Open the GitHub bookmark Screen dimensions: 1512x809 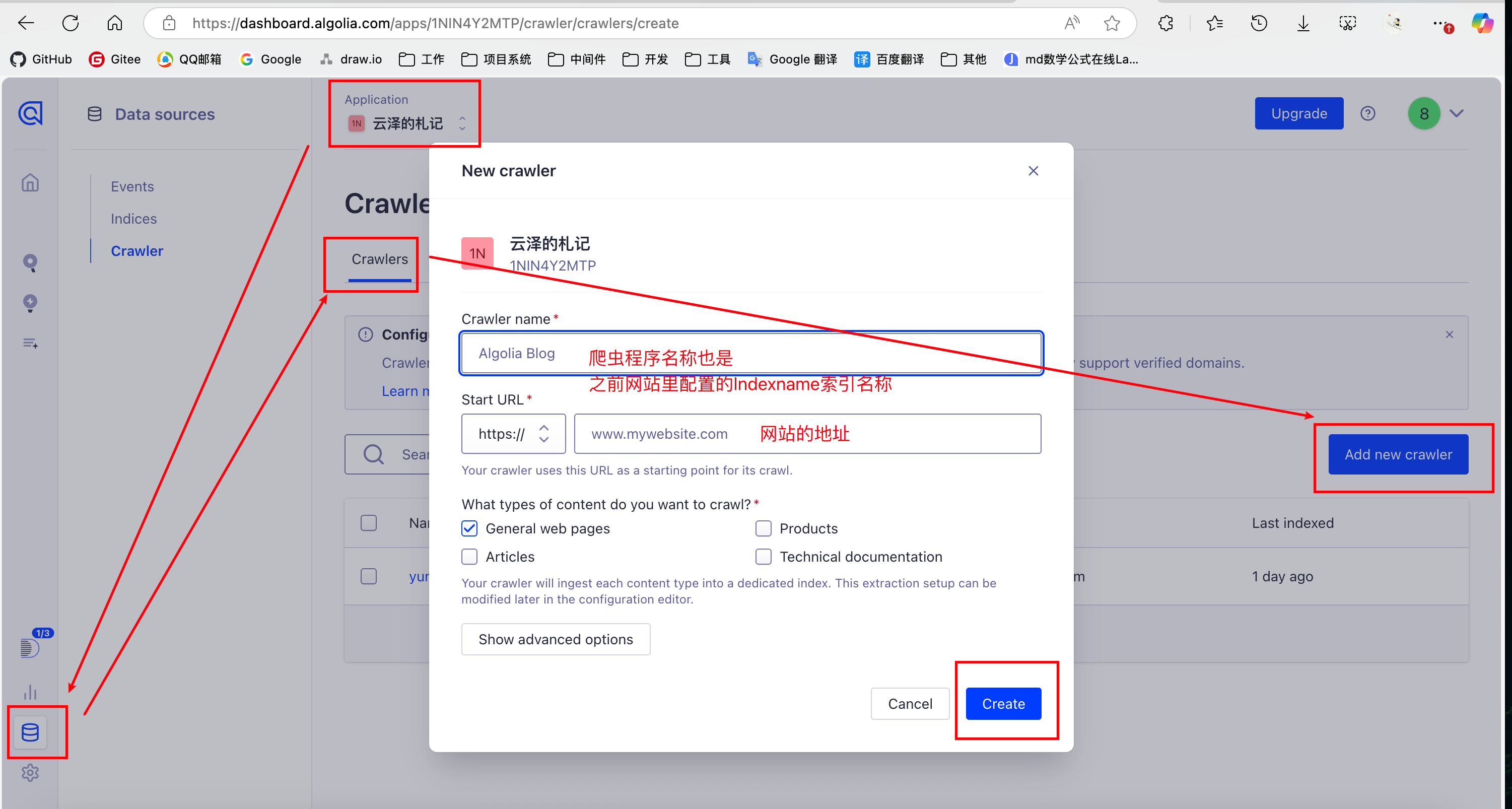coord(41,59)
